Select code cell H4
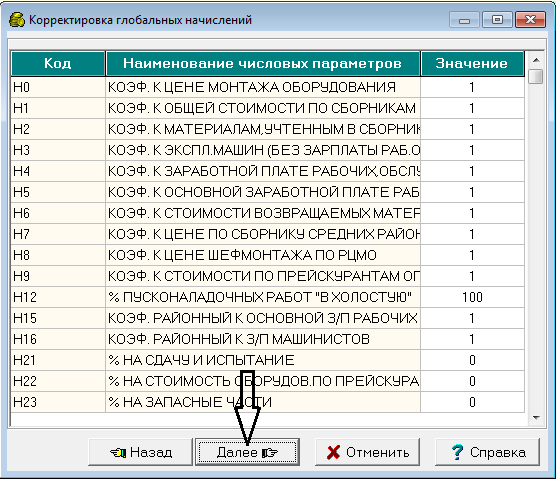This screenshot has height=479, width=556. pos(58,171)
